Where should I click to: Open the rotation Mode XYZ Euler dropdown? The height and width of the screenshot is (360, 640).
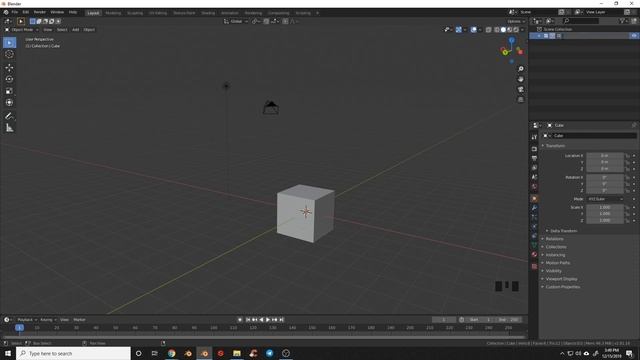pyautogui.click(x=605, y=199)
